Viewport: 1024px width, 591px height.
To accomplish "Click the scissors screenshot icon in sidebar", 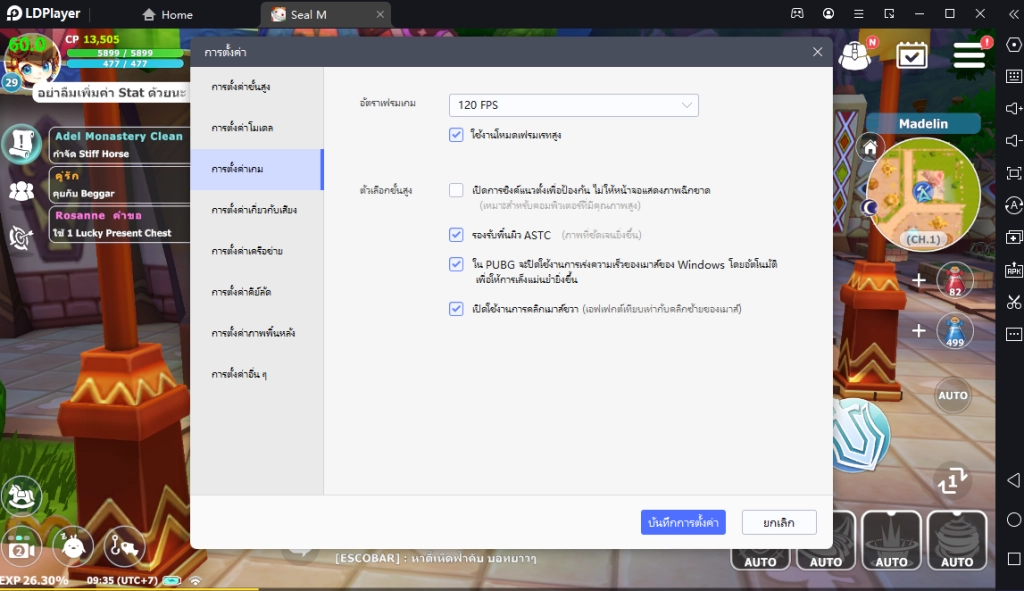I will [x=1014, y=302].
